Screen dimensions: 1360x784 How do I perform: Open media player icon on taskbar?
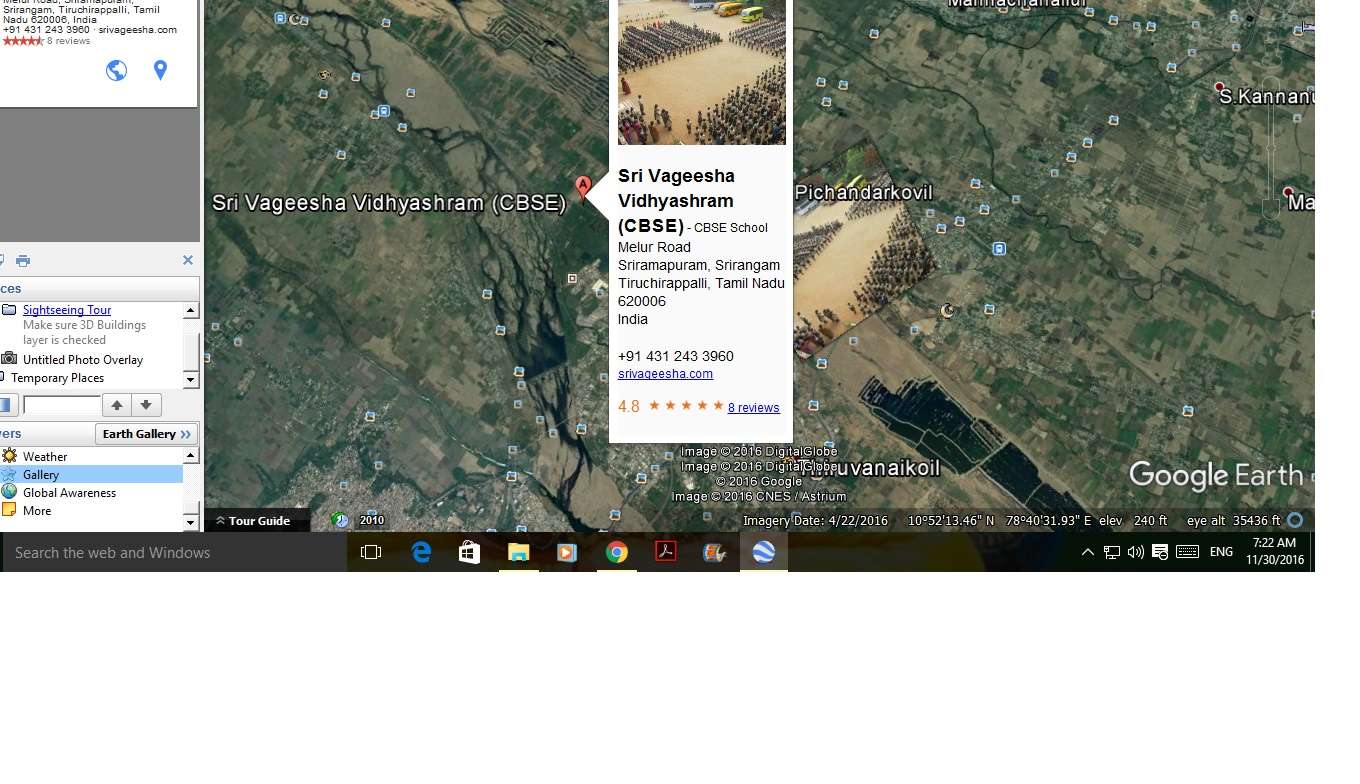coord(567,552)
